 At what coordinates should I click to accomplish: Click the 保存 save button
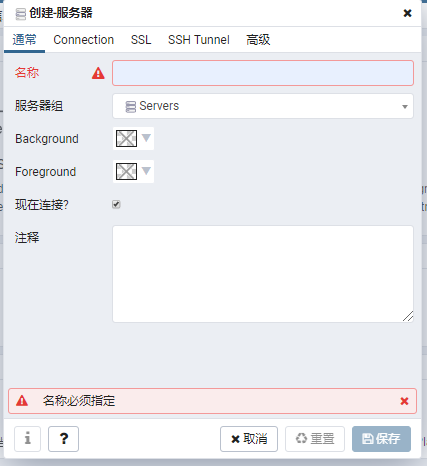[381, 439]
